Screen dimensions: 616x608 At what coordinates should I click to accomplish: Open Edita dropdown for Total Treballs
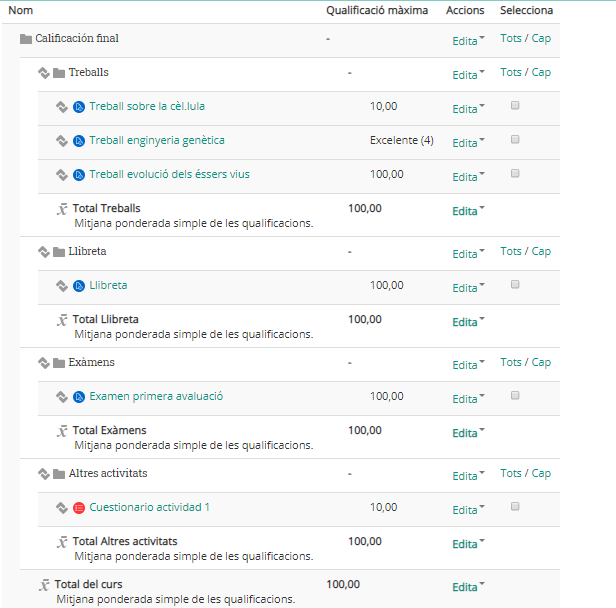tap(468, 211)
